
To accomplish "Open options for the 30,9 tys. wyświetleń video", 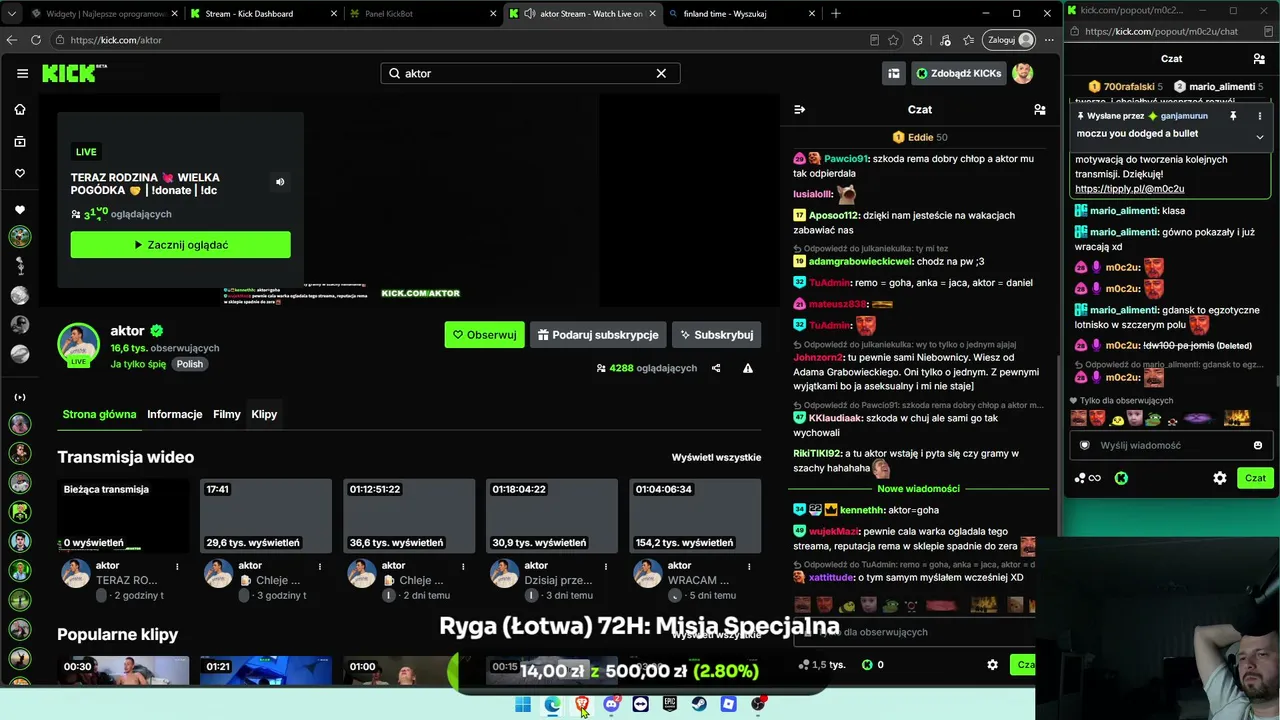I will pos(606,566).
